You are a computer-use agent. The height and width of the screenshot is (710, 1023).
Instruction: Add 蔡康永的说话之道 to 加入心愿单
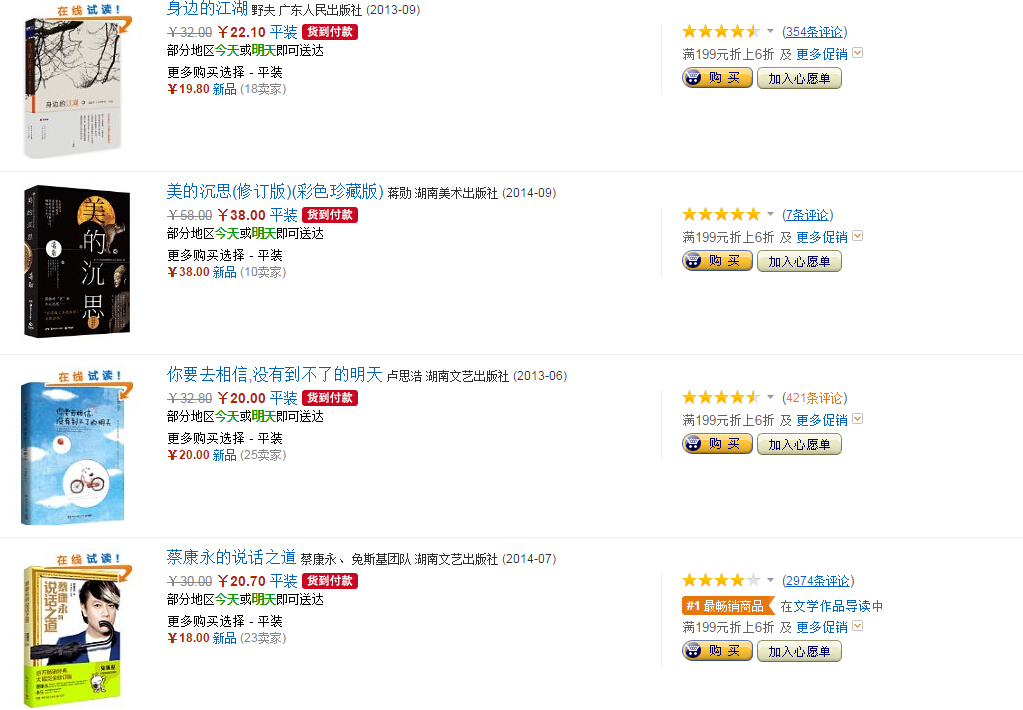(799, 651)
